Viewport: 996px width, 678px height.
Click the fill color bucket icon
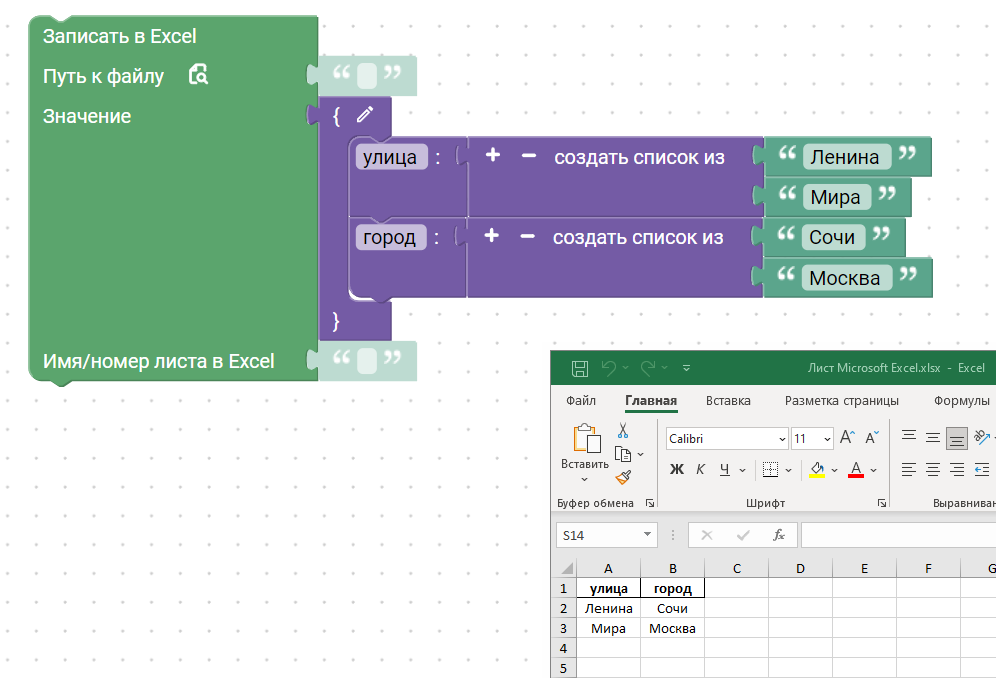click(x=817, y=470)
